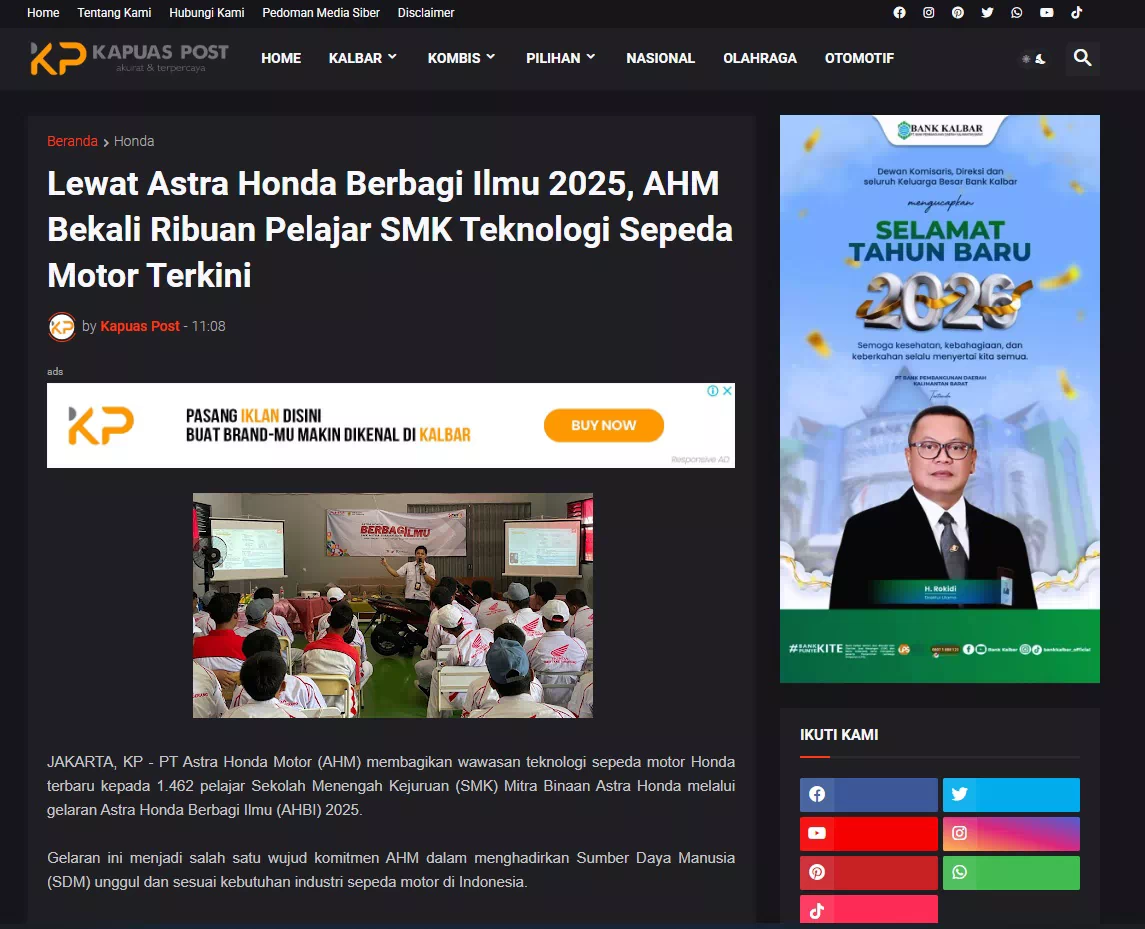Open WhatsApp icon in top bar
This screenshot has height=929, width=1145.
click(1016, 12)
